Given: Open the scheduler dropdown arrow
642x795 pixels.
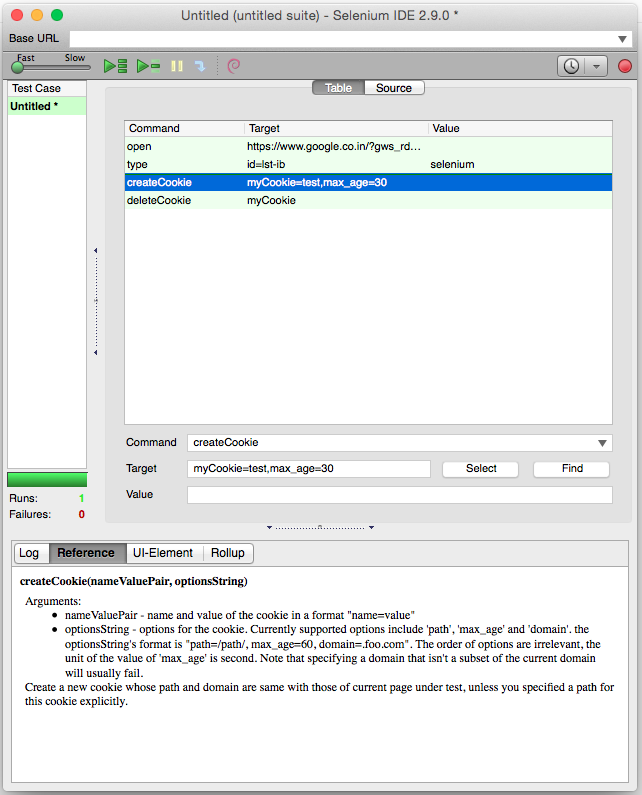Looking at the screenshot, I should coord(596,66).
